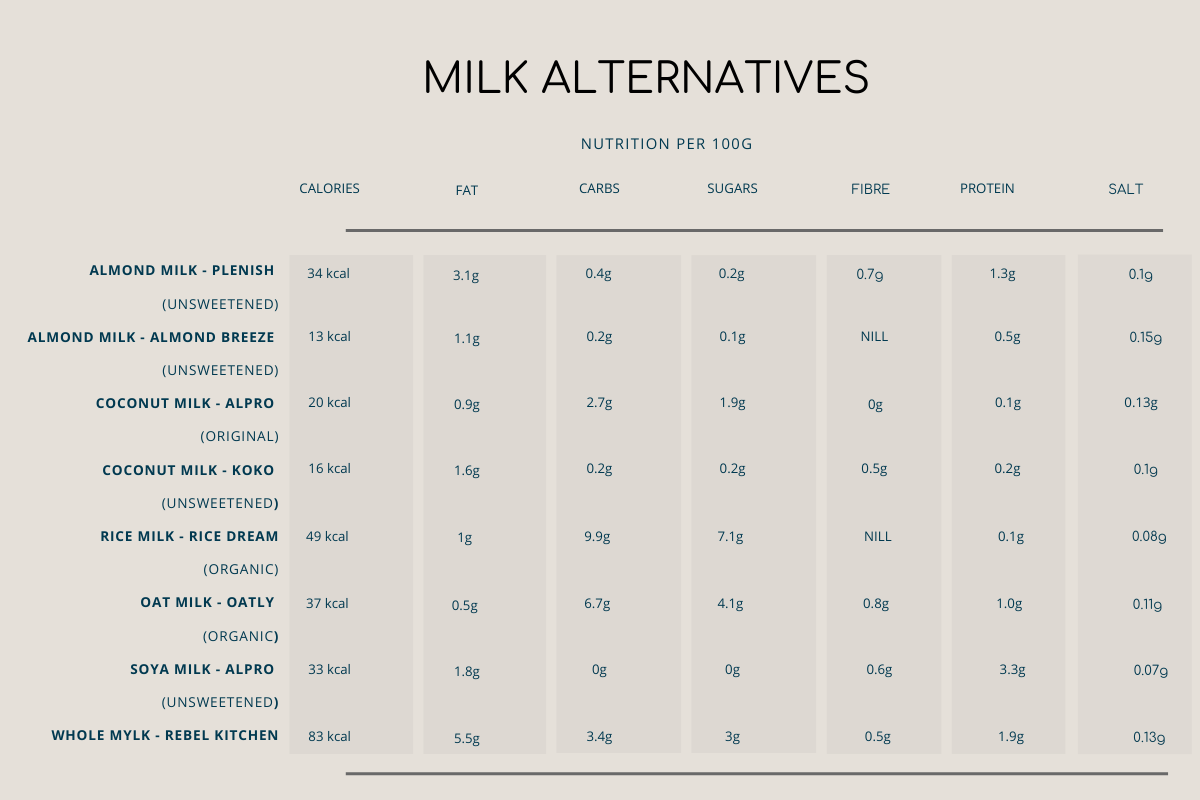The image size is (1200, 800).
Task: Click the 3.3g protein value for Soya Milk
Action: point(1012,670)
